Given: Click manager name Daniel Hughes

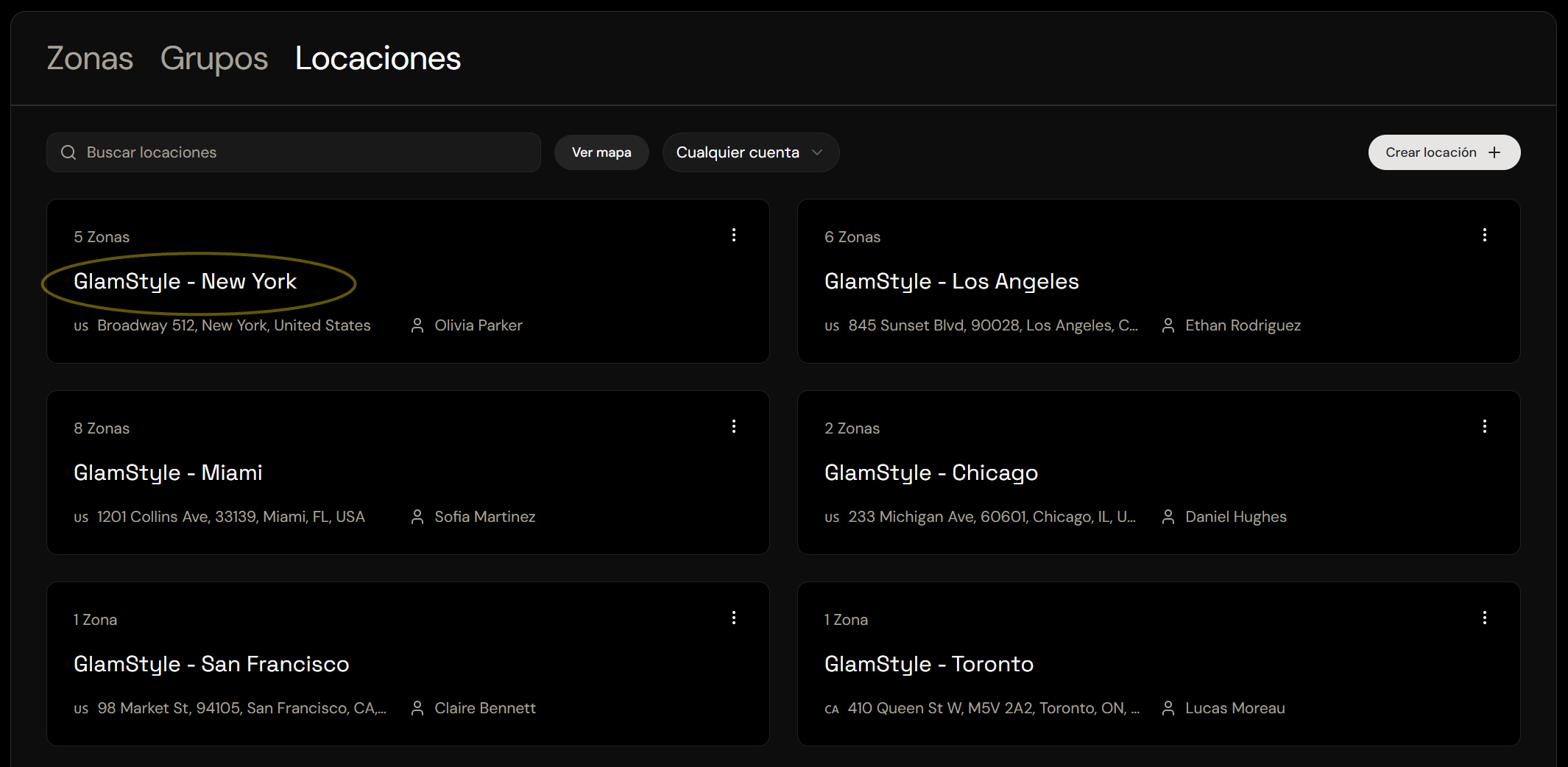Looking at the screenshot, I should 1236,517.
